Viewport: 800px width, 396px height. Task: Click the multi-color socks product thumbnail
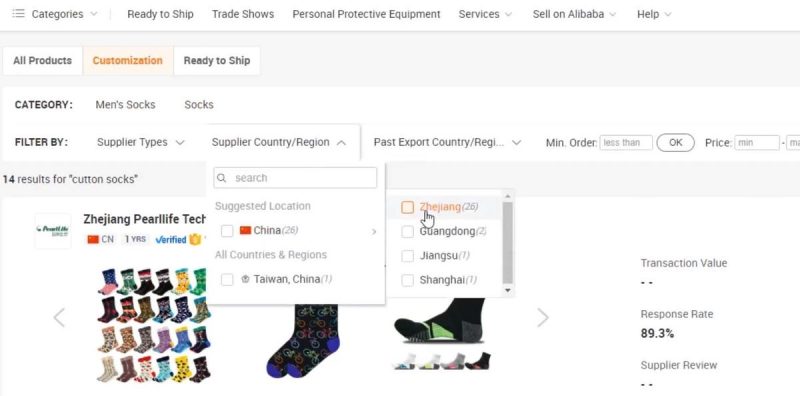tap(155, 325)
